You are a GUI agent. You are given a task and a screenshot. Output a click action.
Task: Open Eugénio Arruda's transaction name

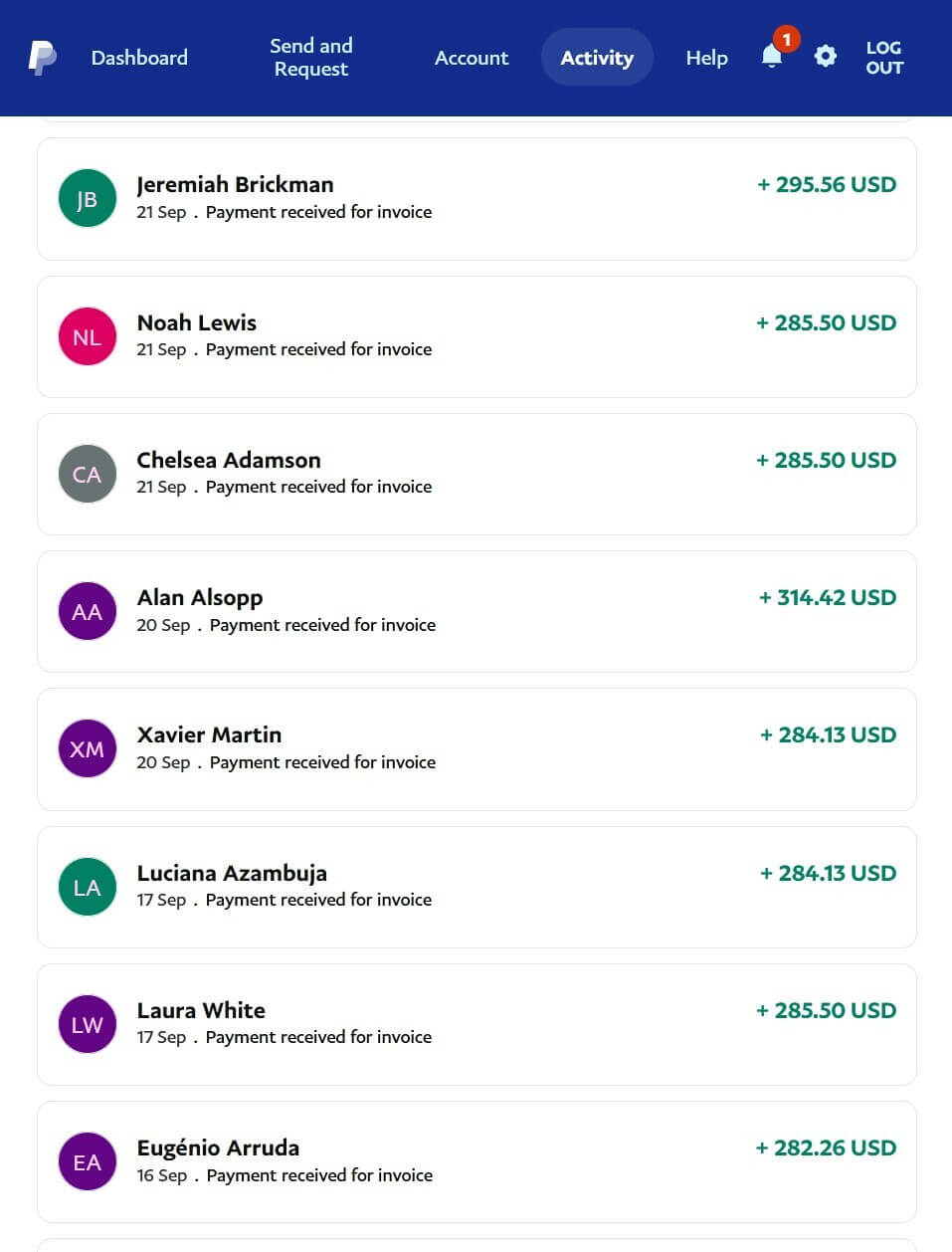(x=218, y=1148)
